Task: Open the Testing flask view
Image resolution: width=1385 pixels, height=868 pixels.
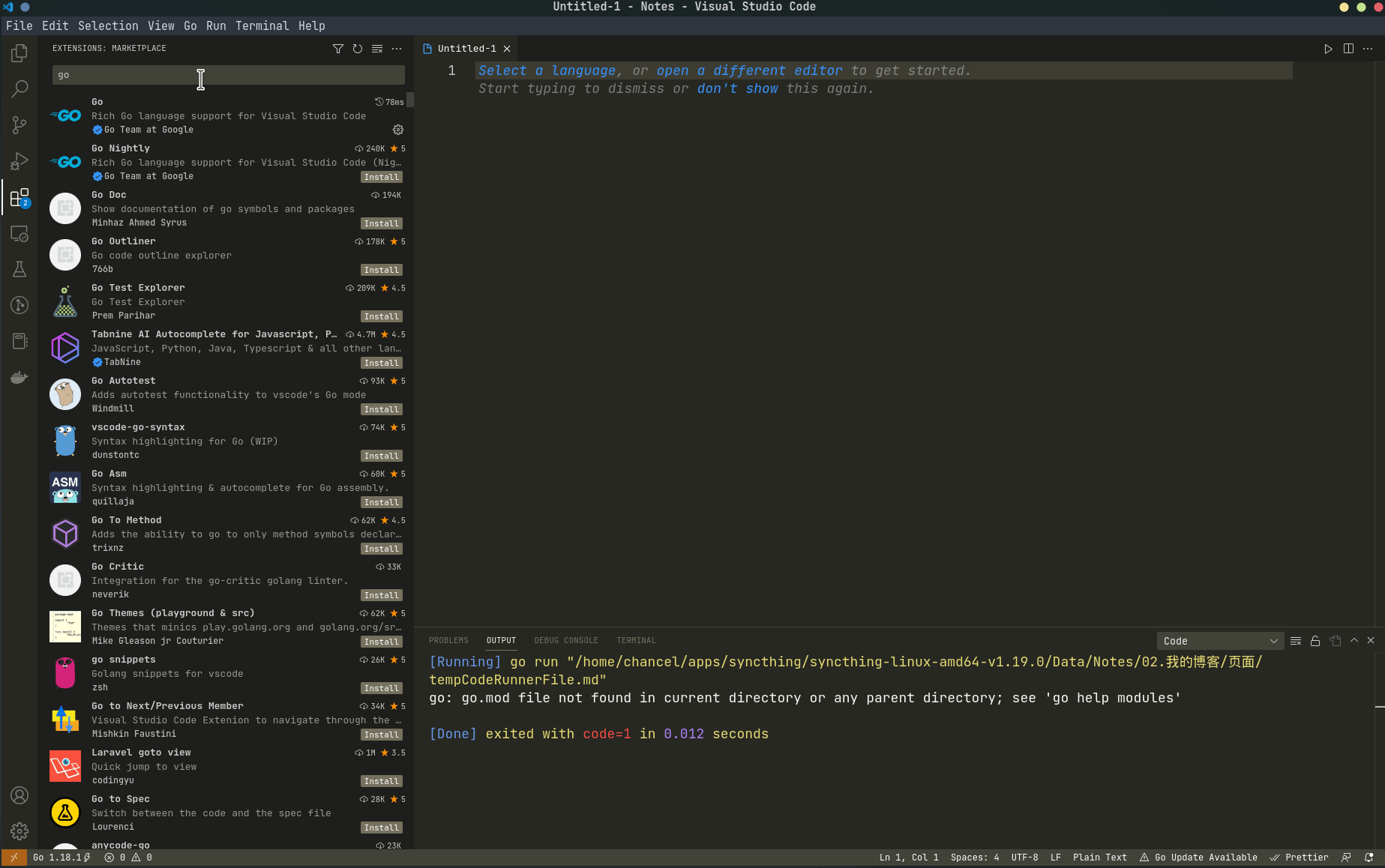Action: 19,269
